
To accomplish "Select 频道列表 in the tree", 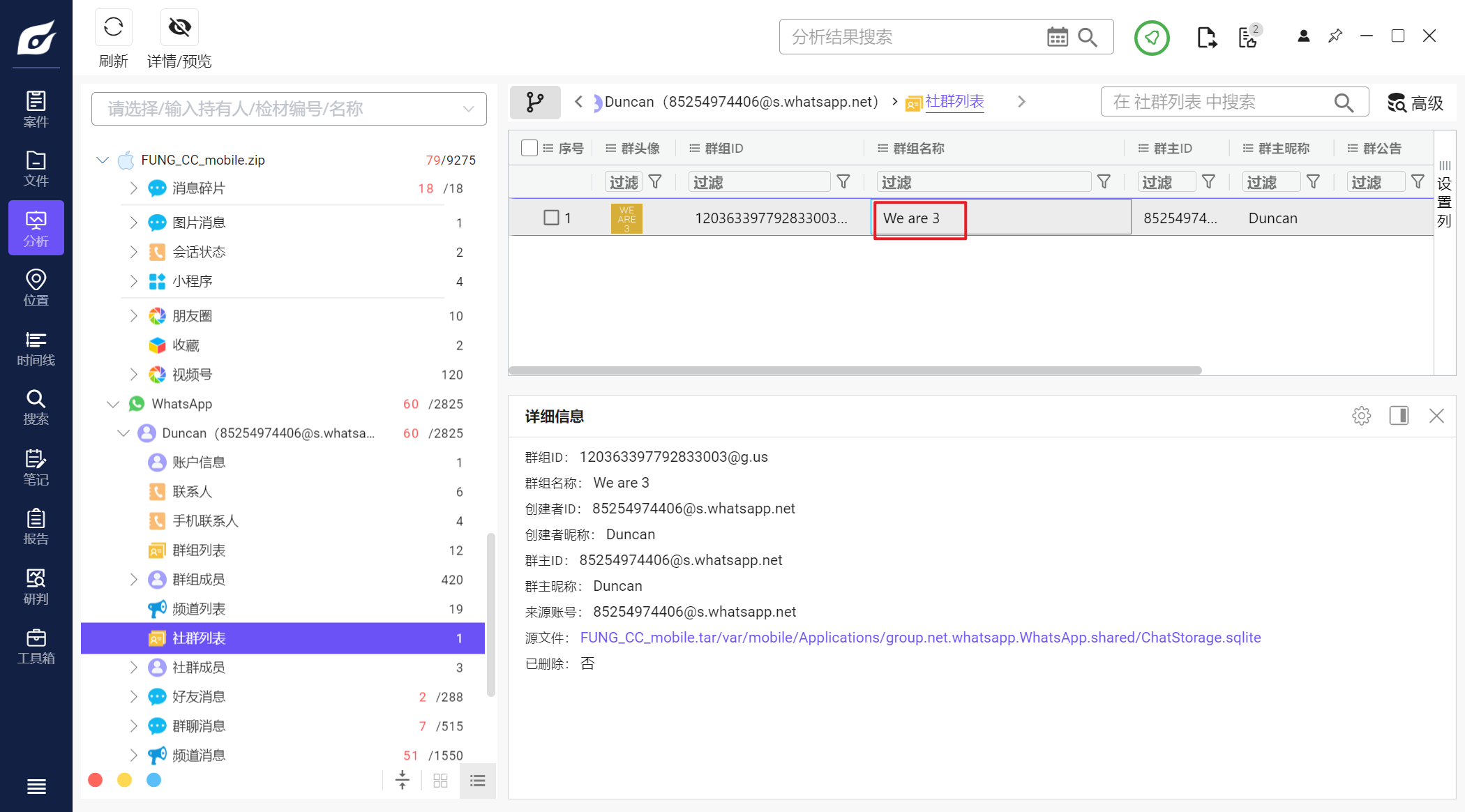I will click(199, 609).
